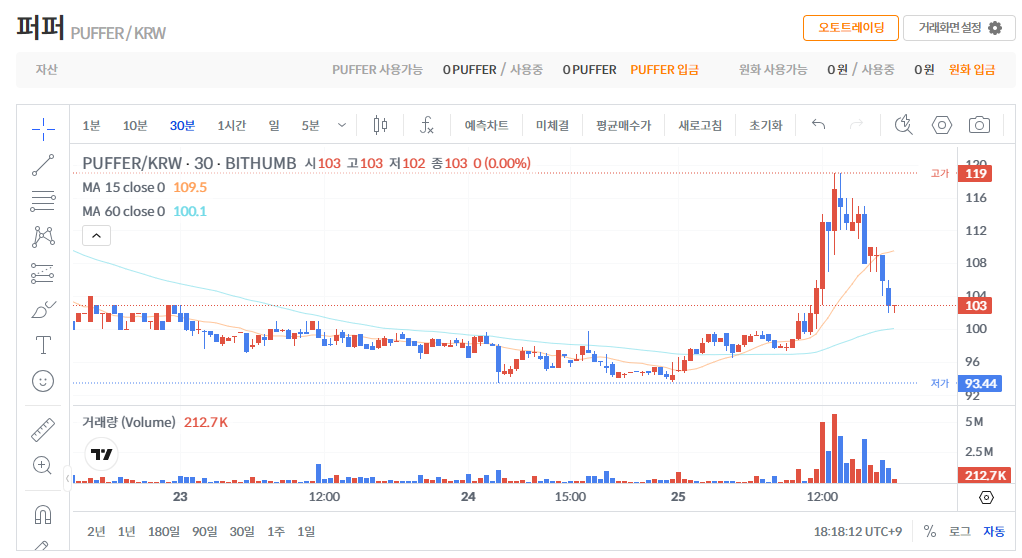Click the Volume 거래량 indicator legend

[129, 422]
